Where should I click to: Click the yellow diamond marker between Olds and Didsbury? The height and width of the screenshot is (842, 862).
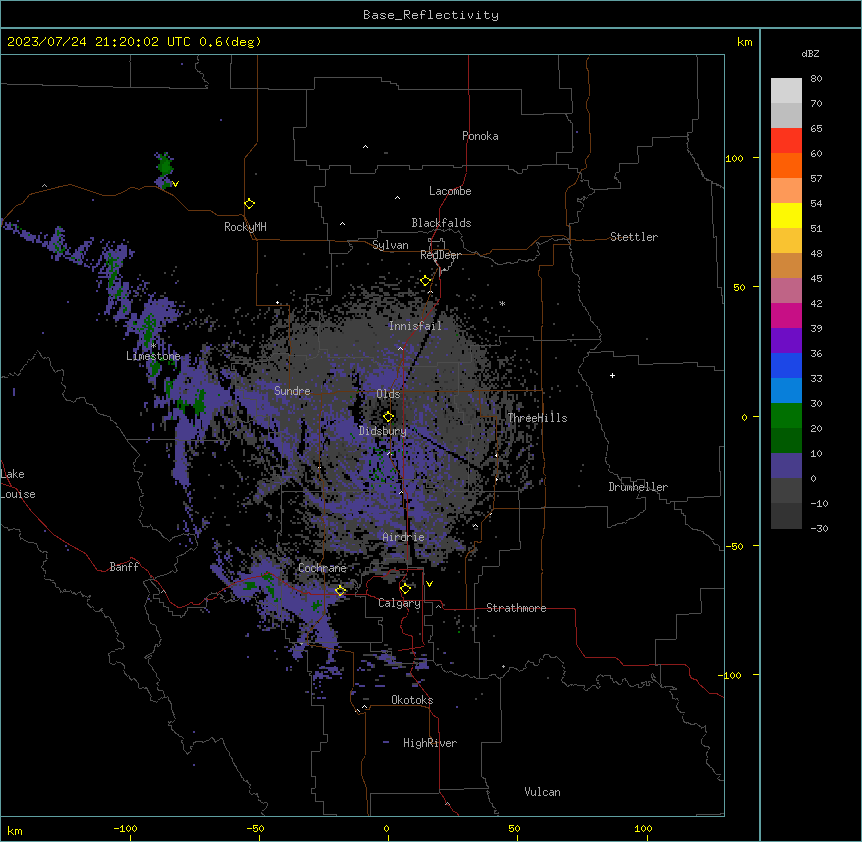pos(388,417)
